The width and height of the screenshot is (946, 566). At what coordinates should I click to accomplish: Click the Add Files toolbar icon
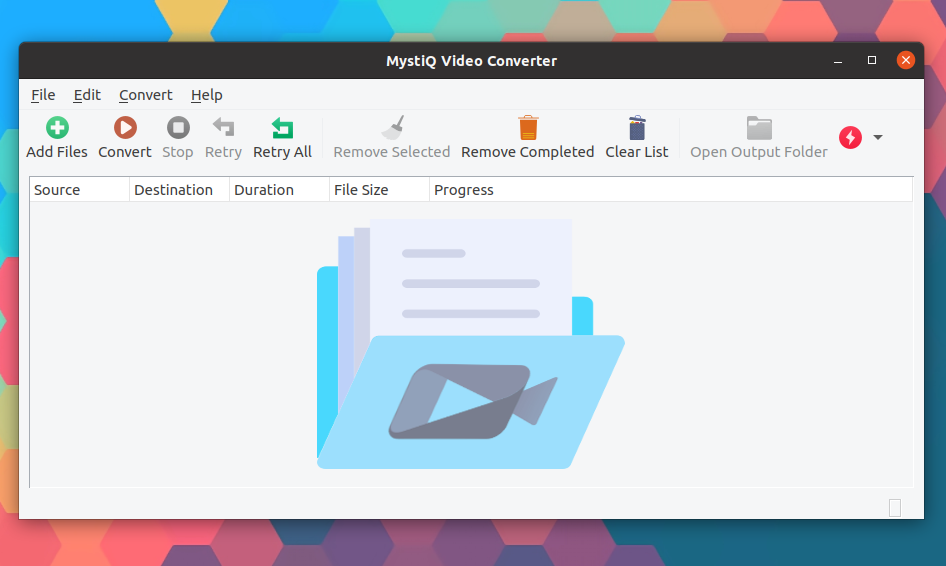point(57,128)
